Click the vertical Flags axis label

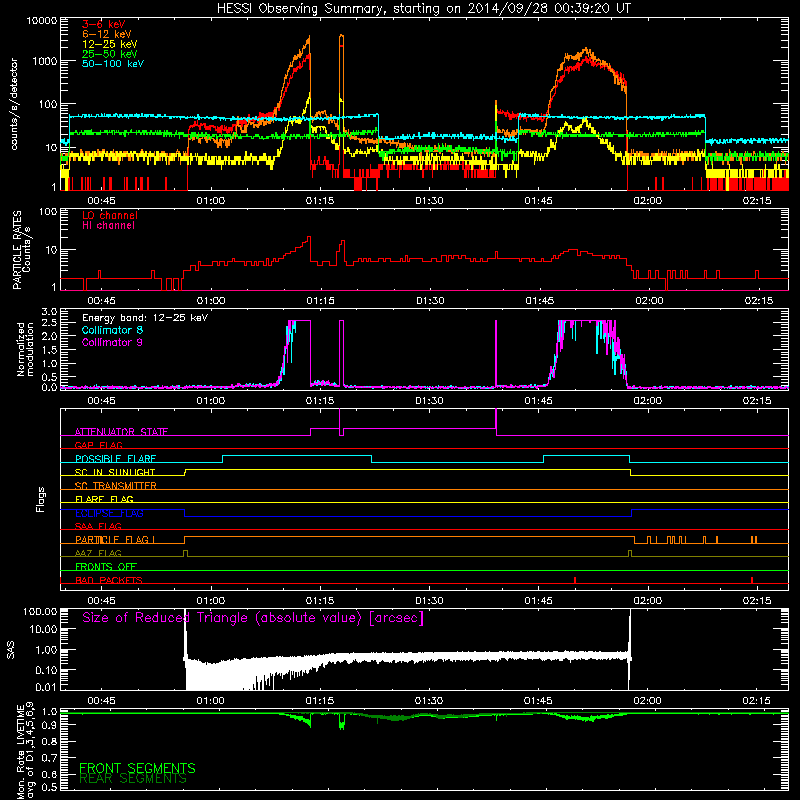tap(41, 500)
